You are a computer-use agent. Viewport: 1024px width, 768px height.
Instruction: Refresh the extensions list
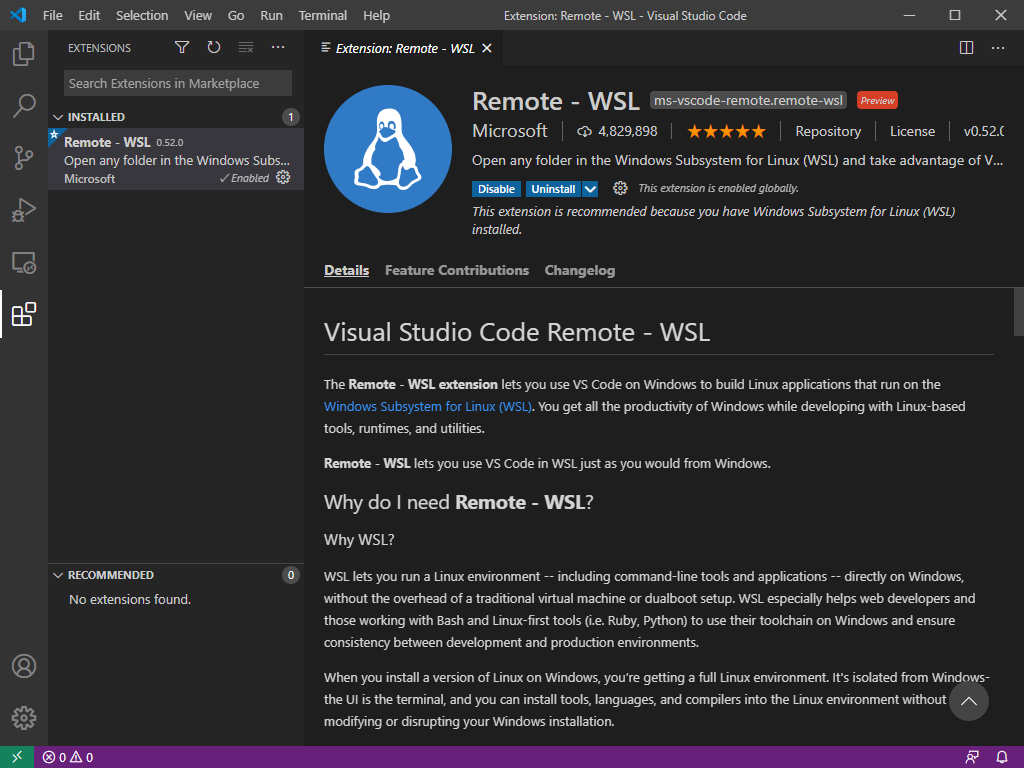click(214, 48)
